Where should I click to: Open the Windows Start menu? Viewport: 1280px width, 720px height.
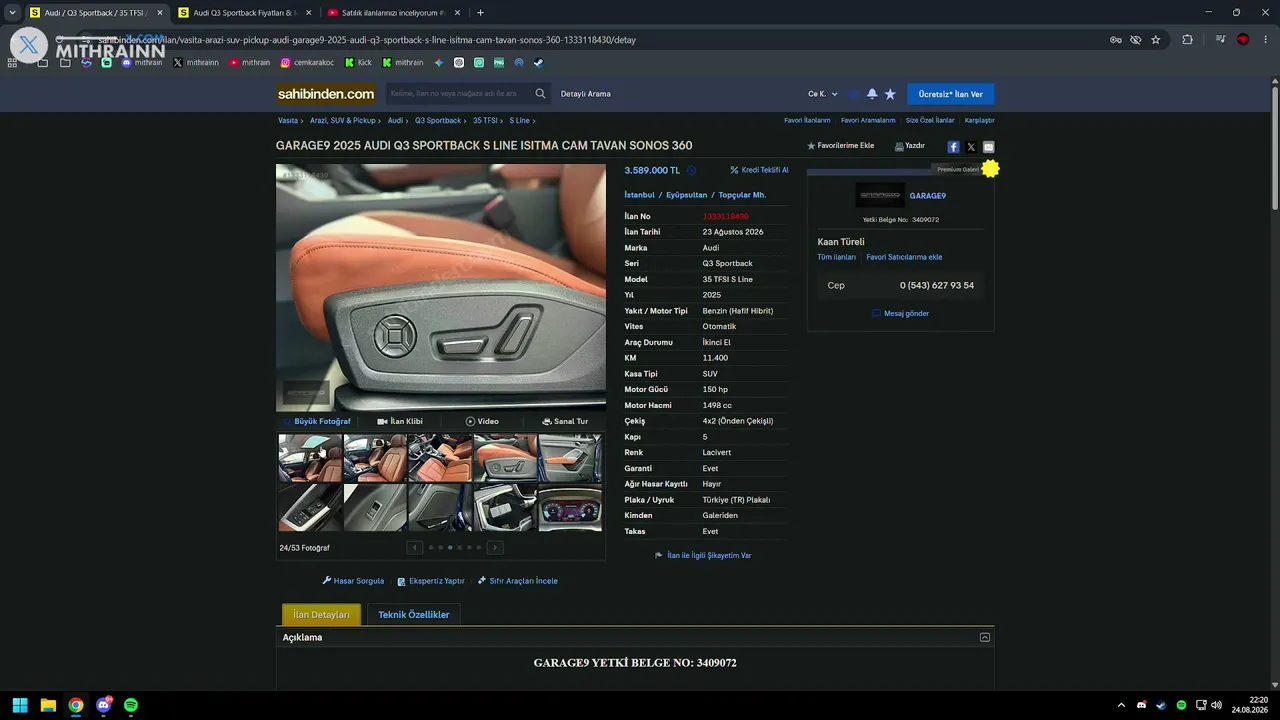point(20,705)
